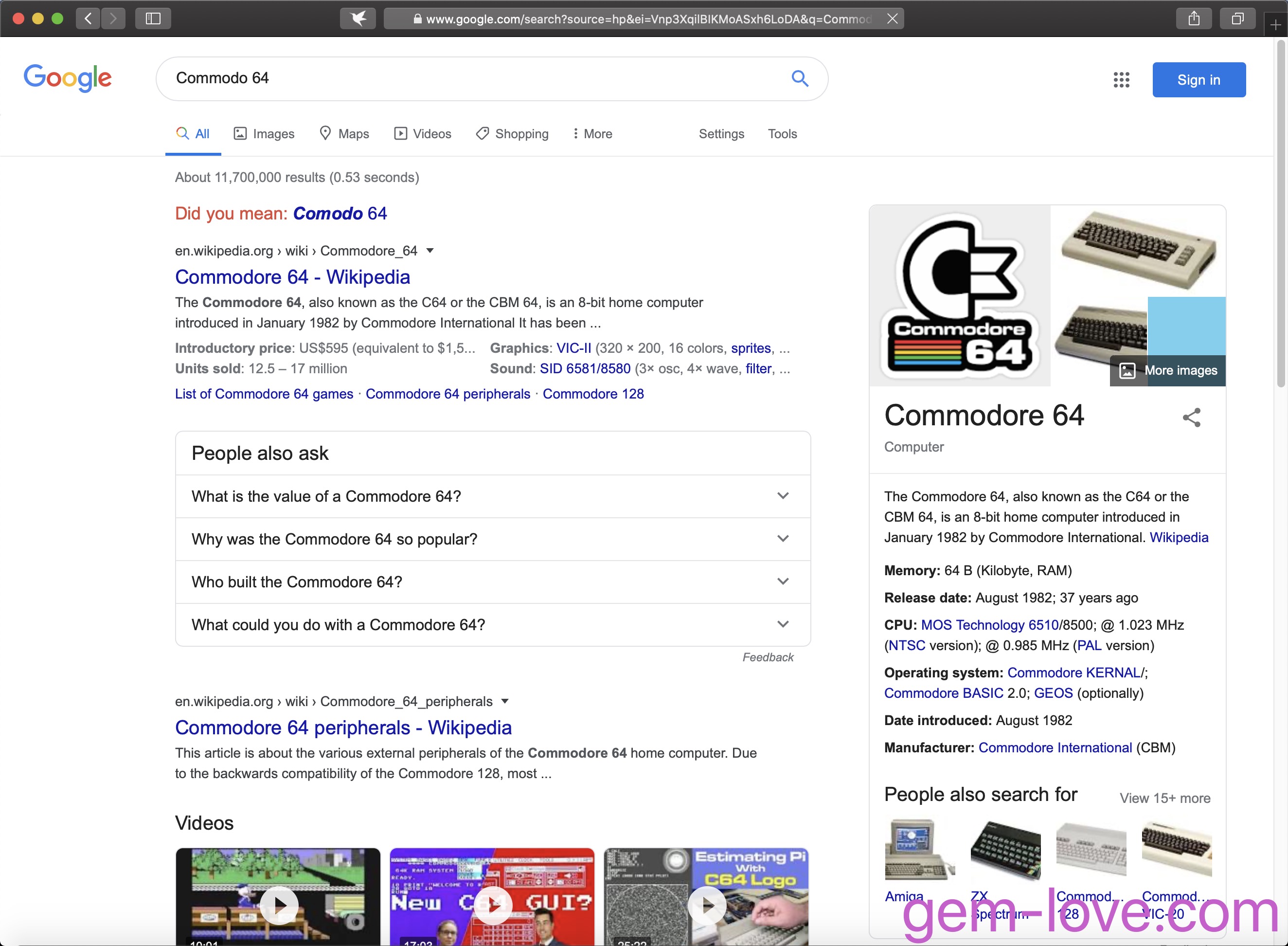Toggle the Safari sidebar button
The width and height of the screenshot is (1288, 946).
point(153,19)
